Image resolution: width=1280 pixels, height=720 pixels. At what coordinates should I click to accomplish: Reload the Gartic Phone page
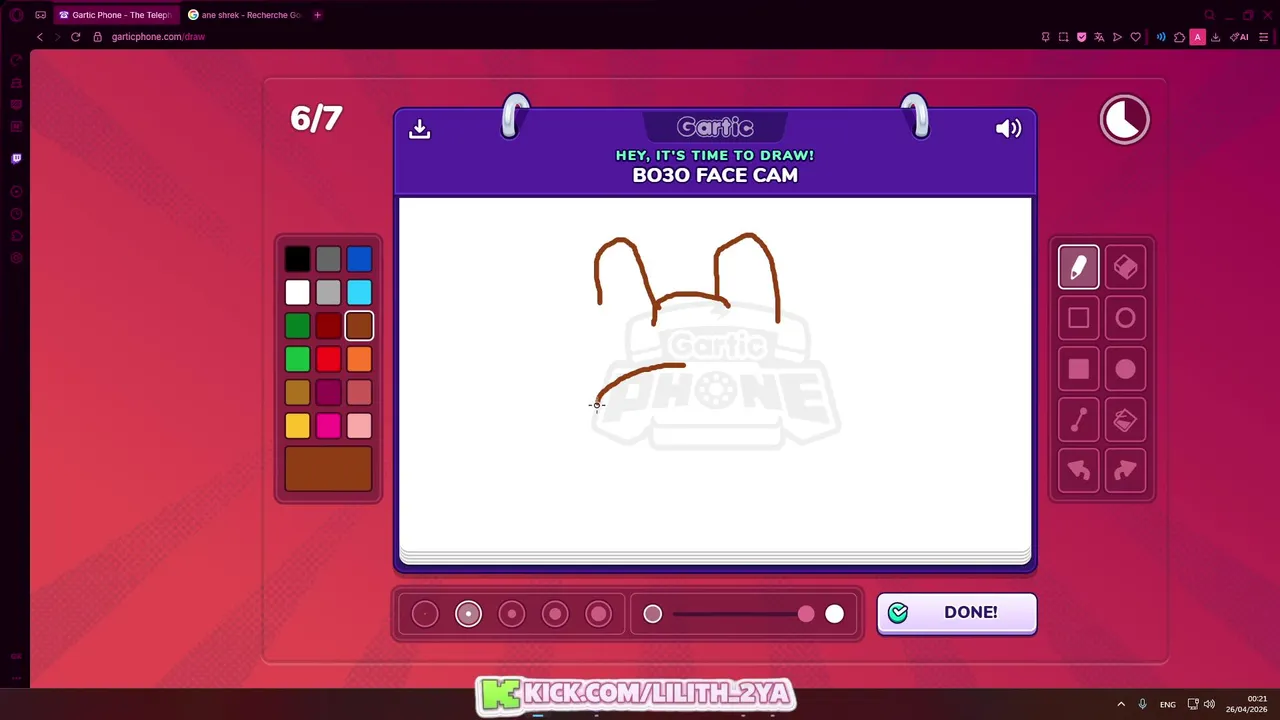coord(75,37)
